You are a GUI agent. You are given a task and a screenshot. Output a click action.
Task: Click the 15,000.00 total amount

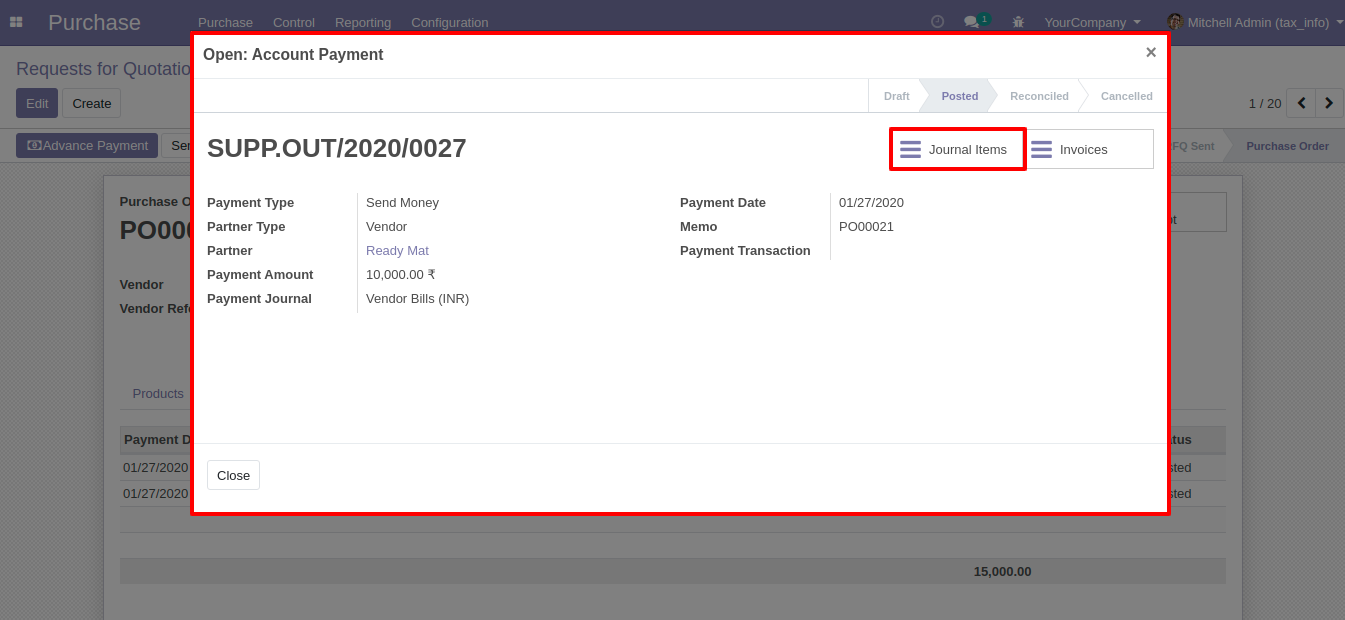coord(1002,572)
